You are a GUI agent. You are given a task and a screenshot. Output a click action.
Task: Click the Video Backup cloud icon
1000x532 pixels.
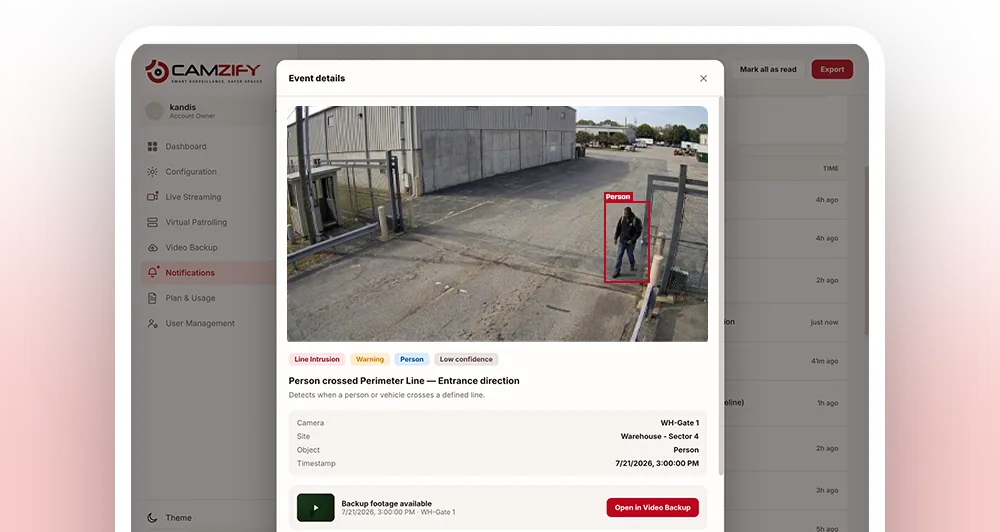pos(152,248)
